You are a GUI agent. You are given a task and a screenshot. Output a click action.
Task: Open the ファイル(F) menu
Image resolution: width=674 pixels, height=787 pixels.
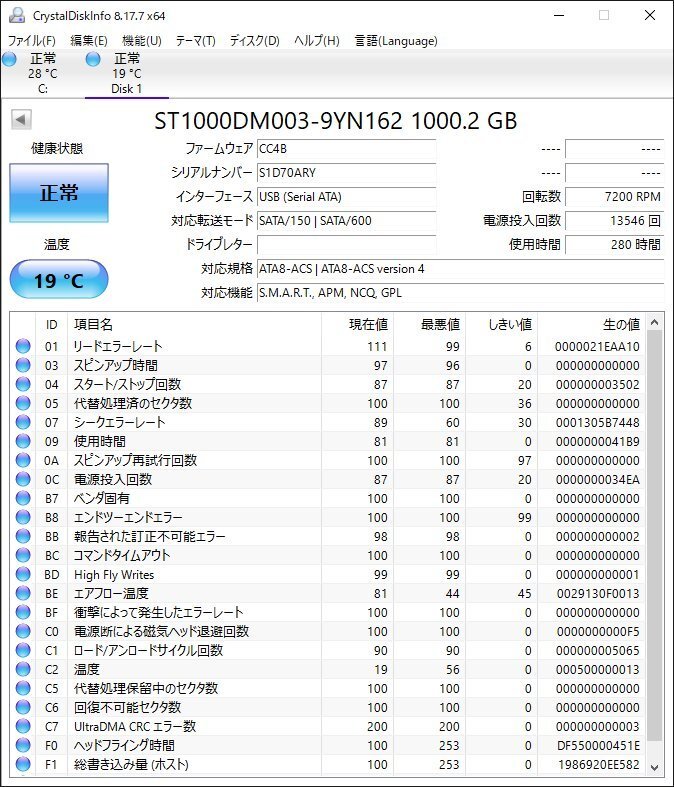click(31, 41)
